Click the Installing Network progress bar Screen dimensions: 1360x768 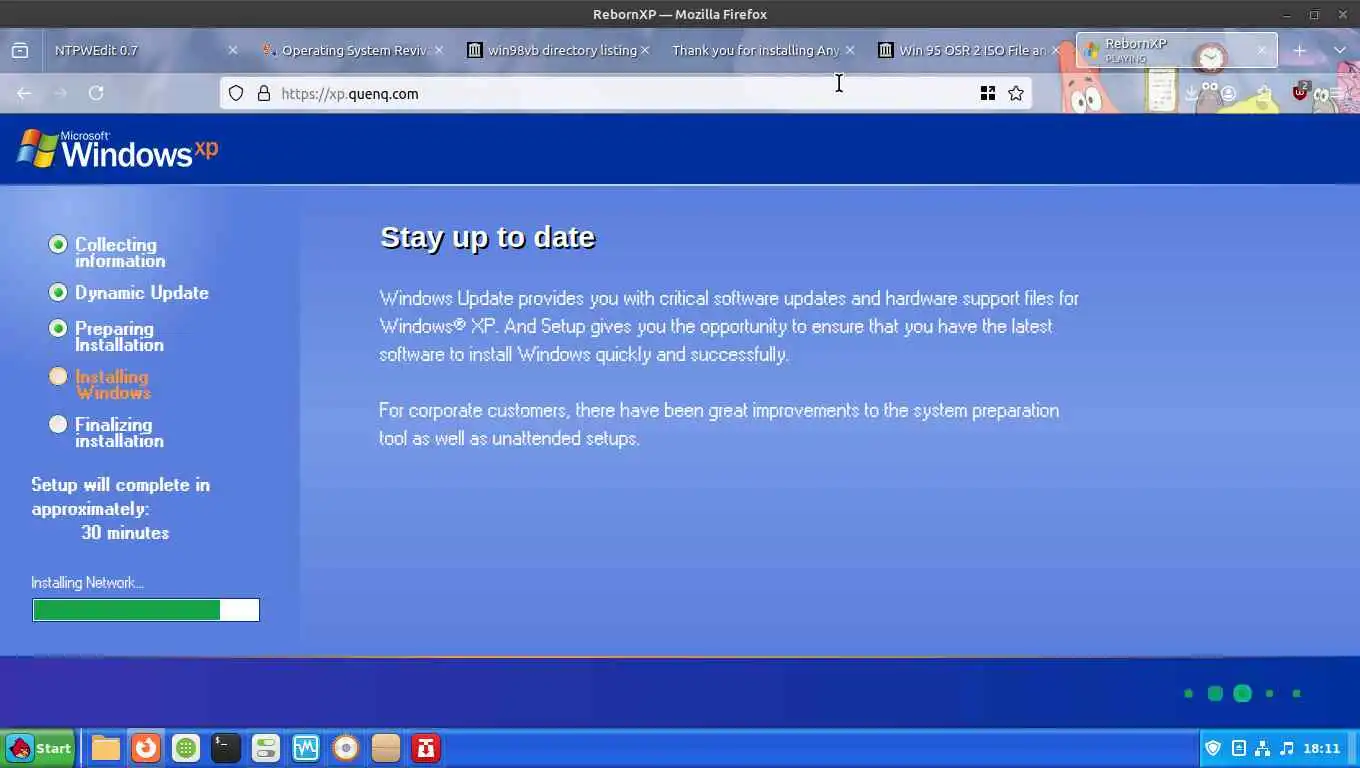[146, 610]
